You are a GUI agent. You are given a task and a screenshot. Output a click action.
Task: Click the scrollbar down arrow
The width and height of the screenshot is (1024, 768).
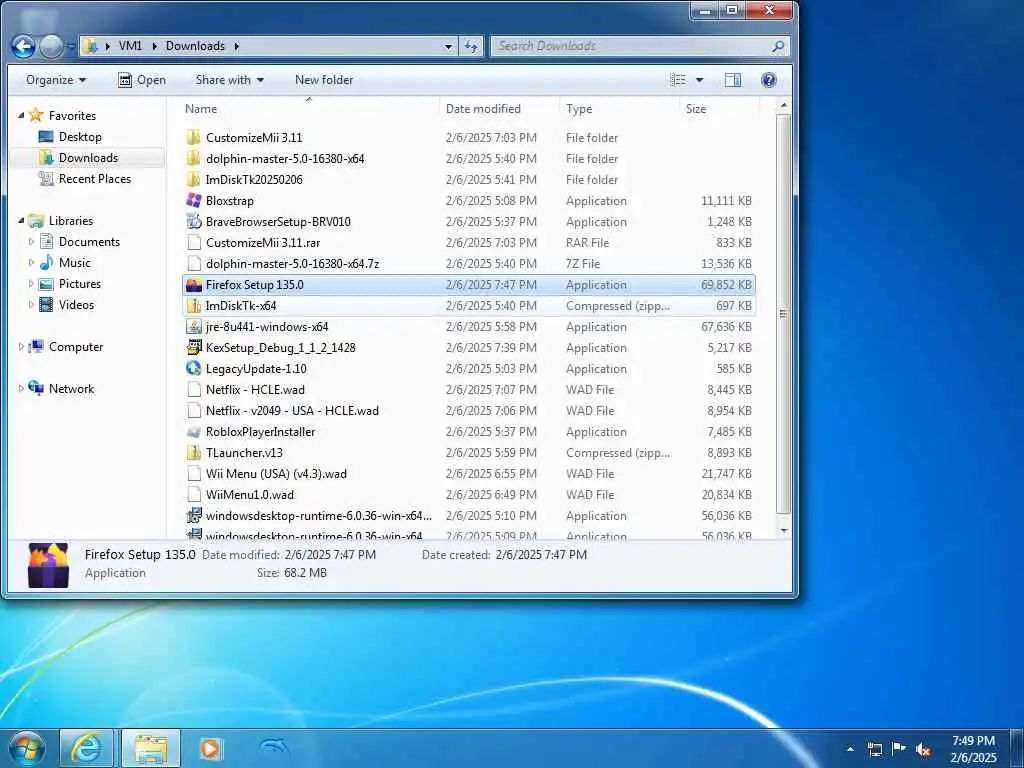(784, 531)
